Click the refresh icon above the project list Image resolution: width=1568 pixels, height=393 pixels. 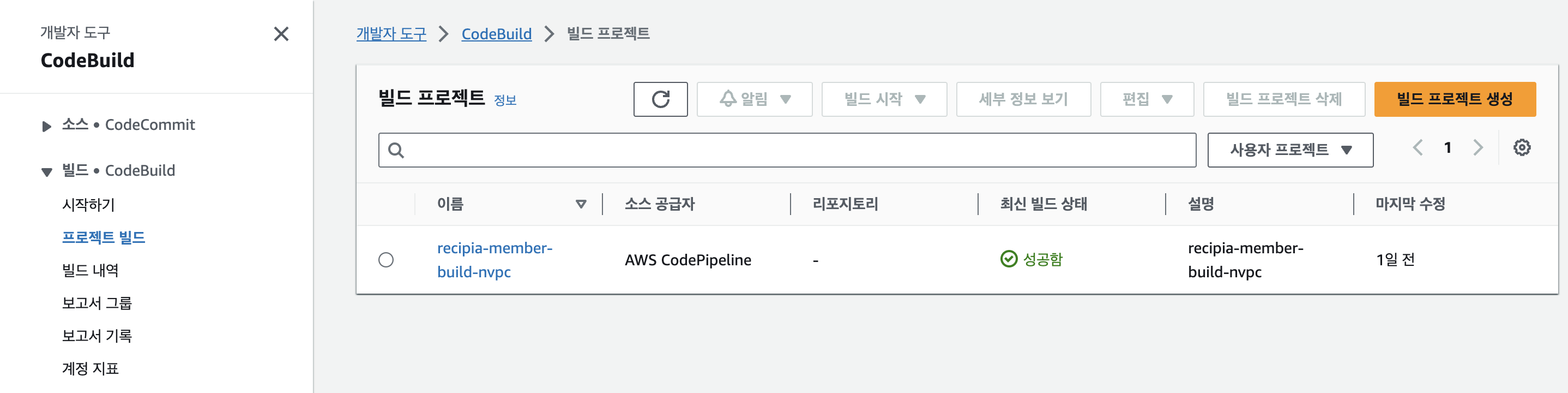tap(661, 99)
